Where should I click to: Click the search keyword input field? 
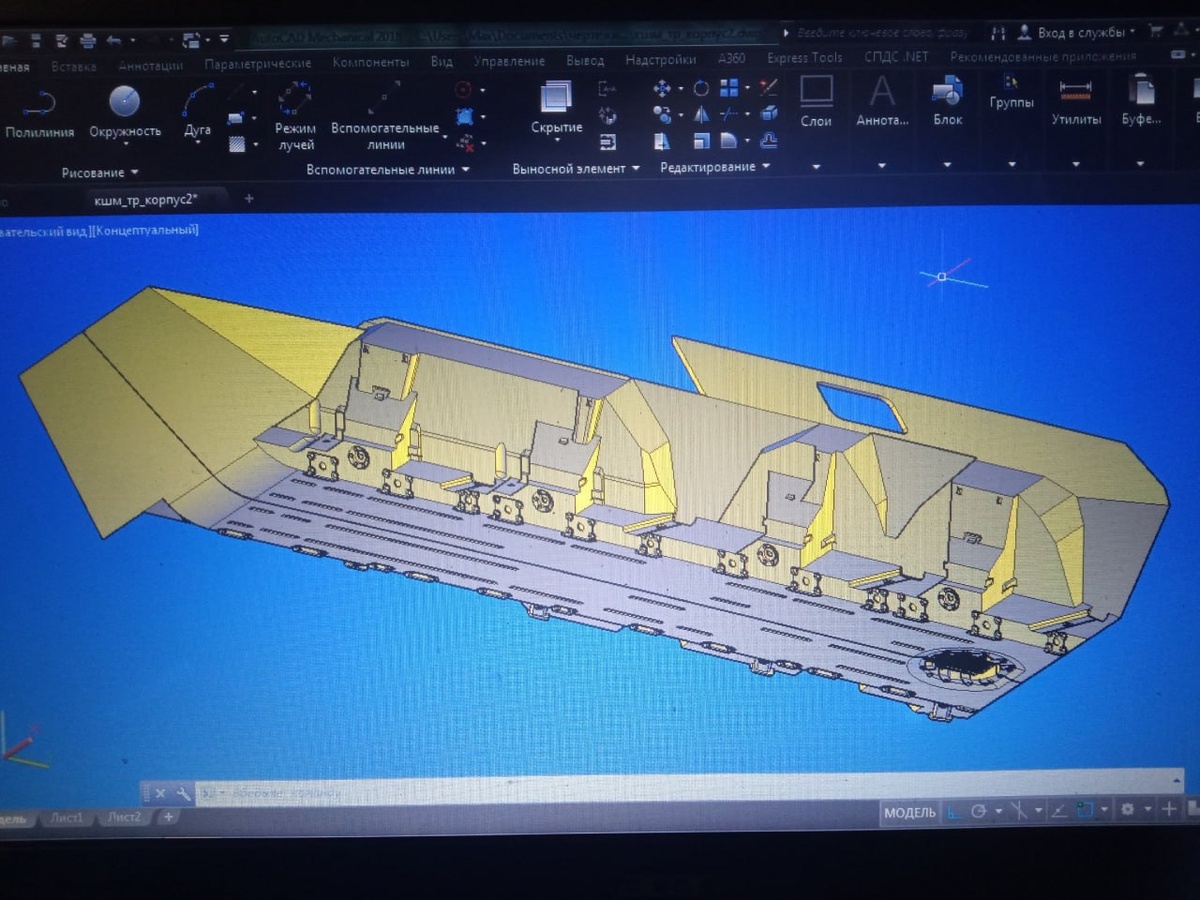point(883,33)
